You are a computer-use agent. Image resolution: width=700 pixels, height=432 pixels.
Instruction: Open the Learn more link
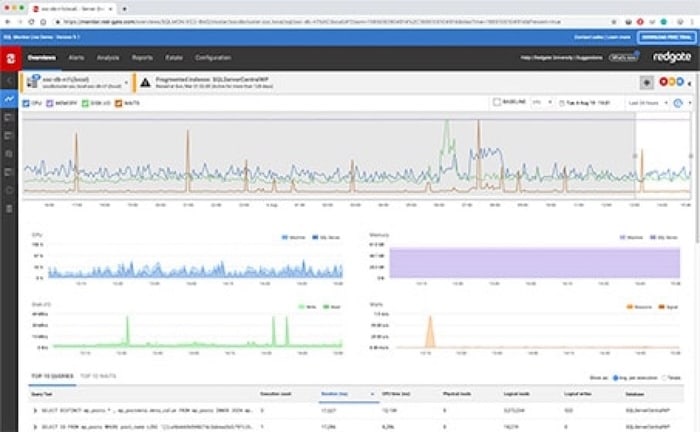(619, 37)
